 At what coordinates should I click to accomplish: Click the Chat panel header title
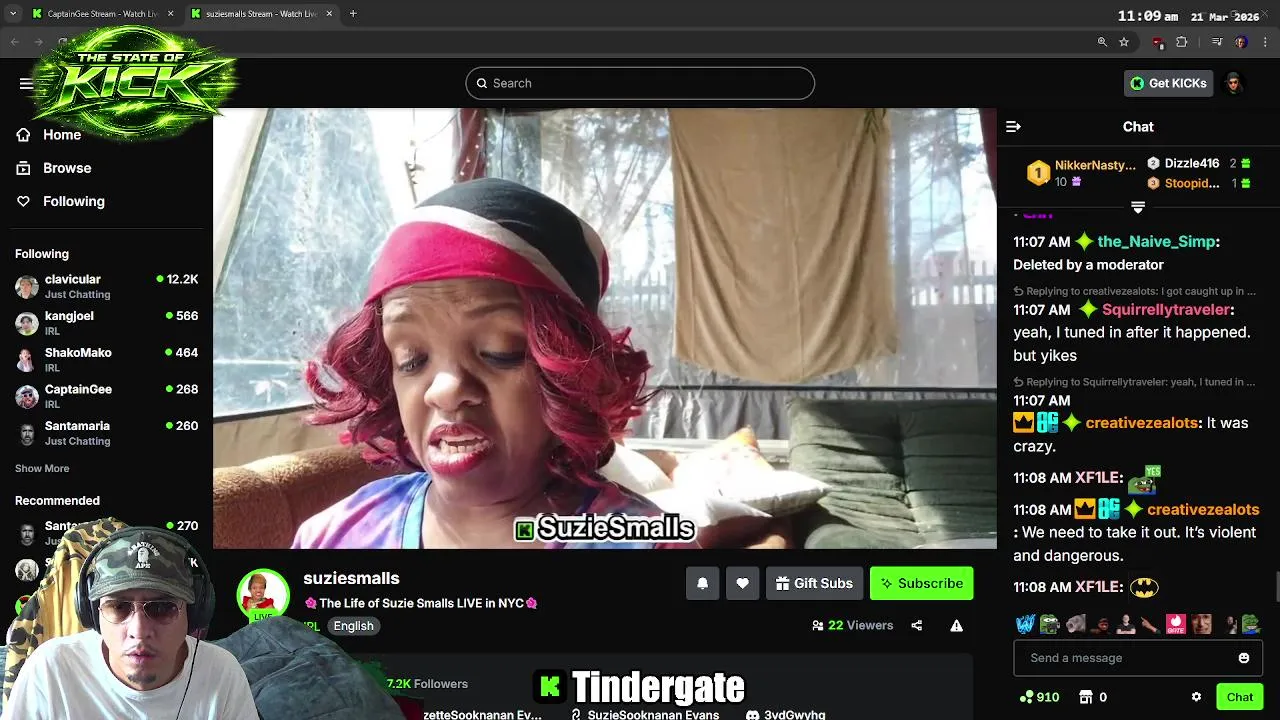[x=1138, y=127]
